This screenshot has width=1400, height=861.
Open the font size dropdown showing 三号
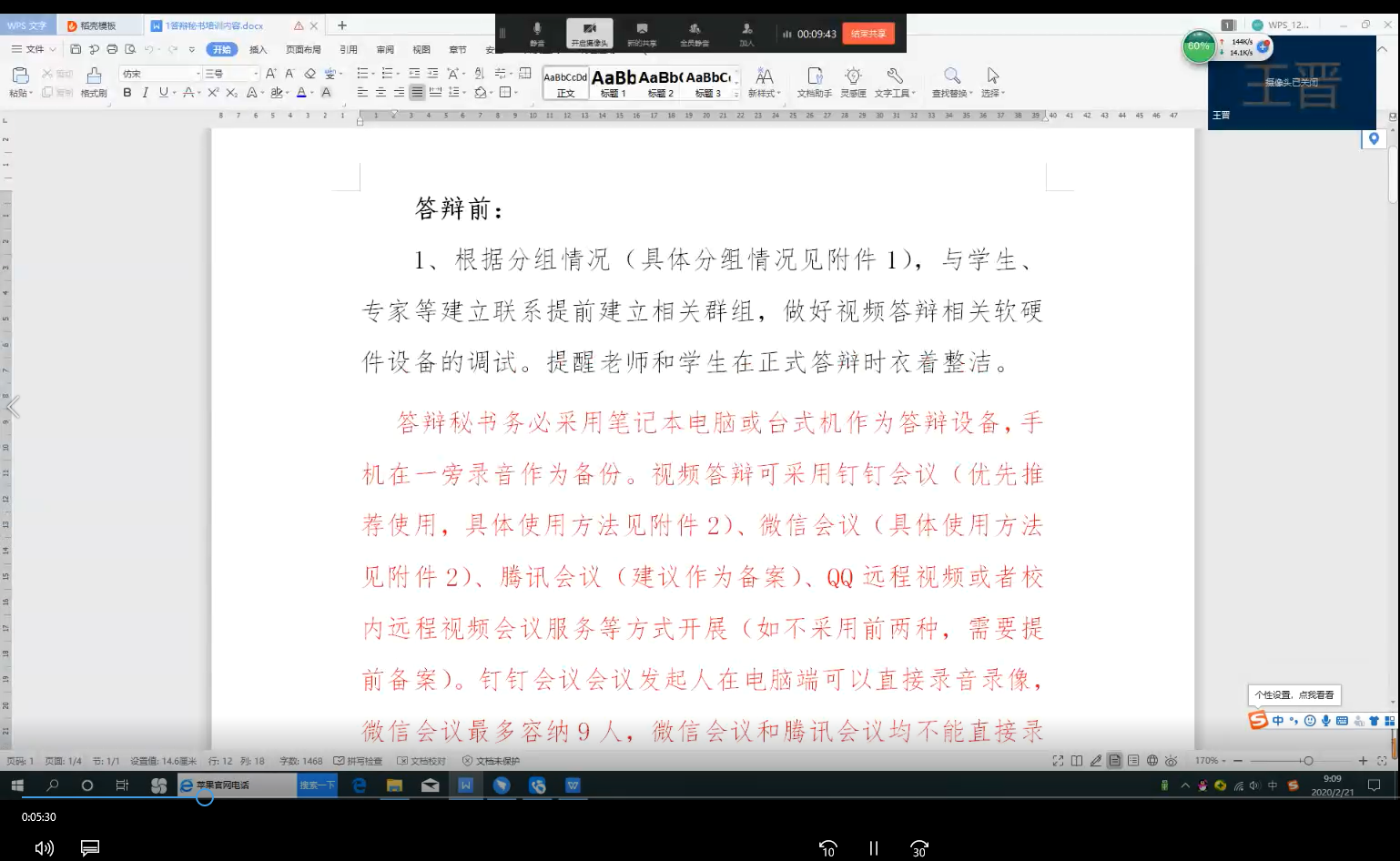(231, 74)
